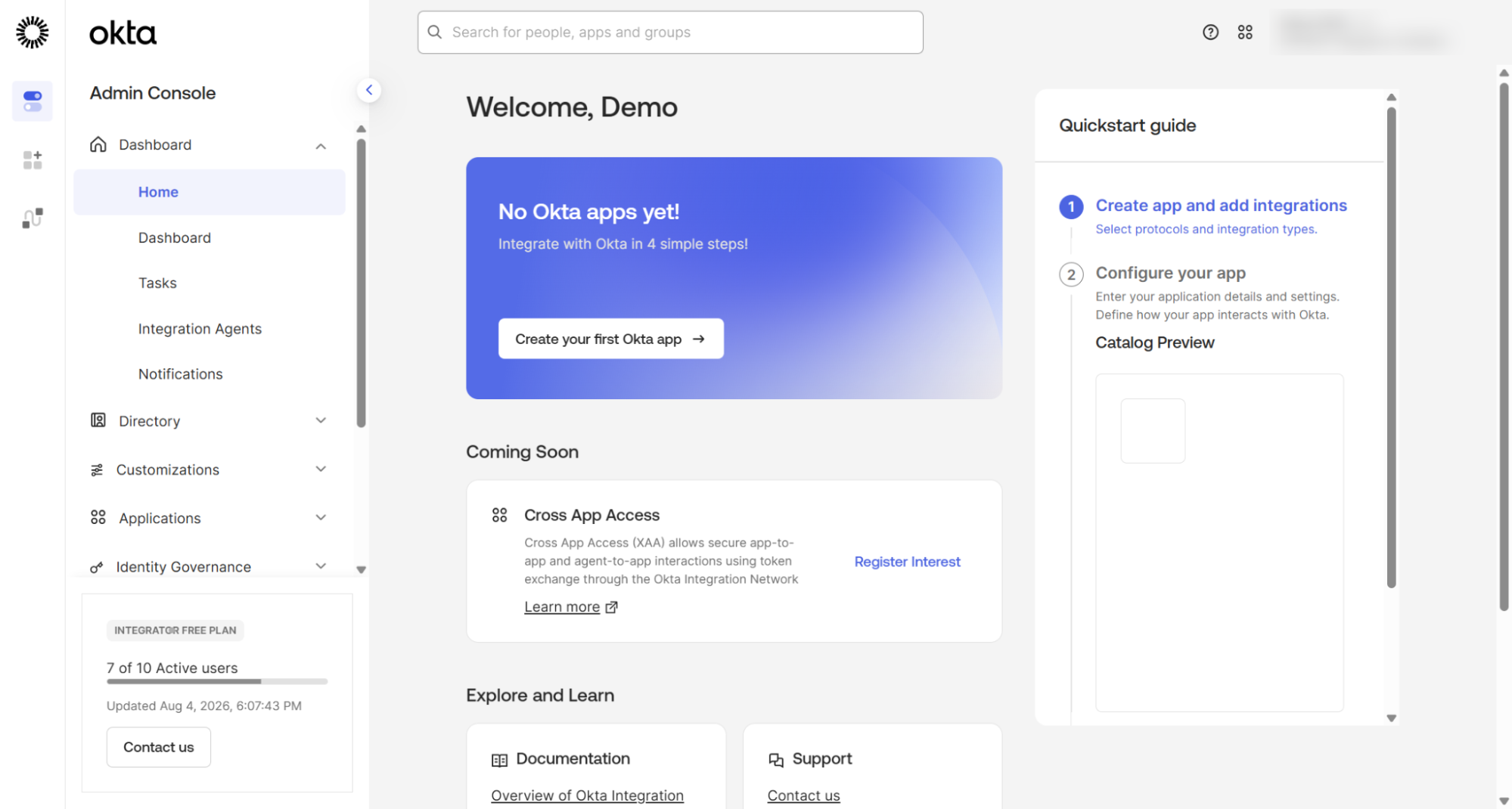
Task: Click sidebar scroll down arrow
Action: (x=362, y=570)
